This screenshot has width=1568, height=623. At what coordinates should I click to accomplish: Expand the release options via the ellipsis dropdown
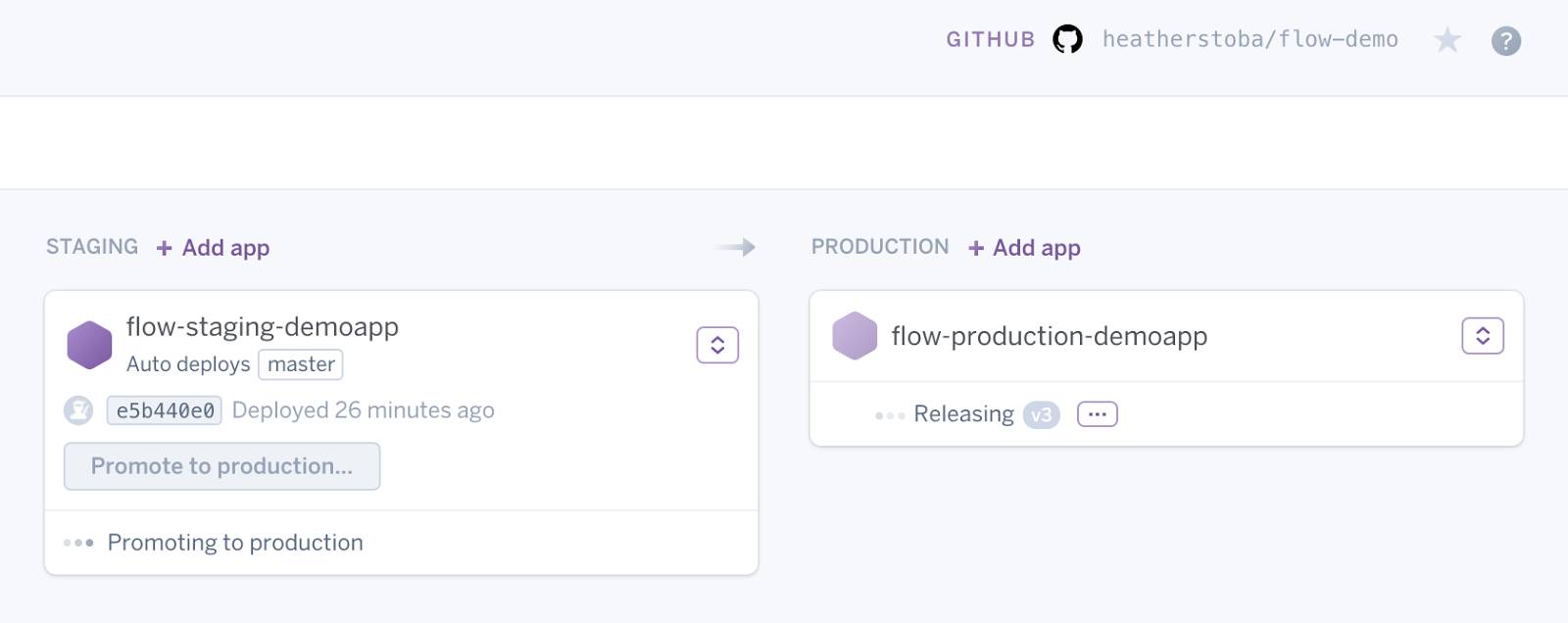pos(1097,413)
